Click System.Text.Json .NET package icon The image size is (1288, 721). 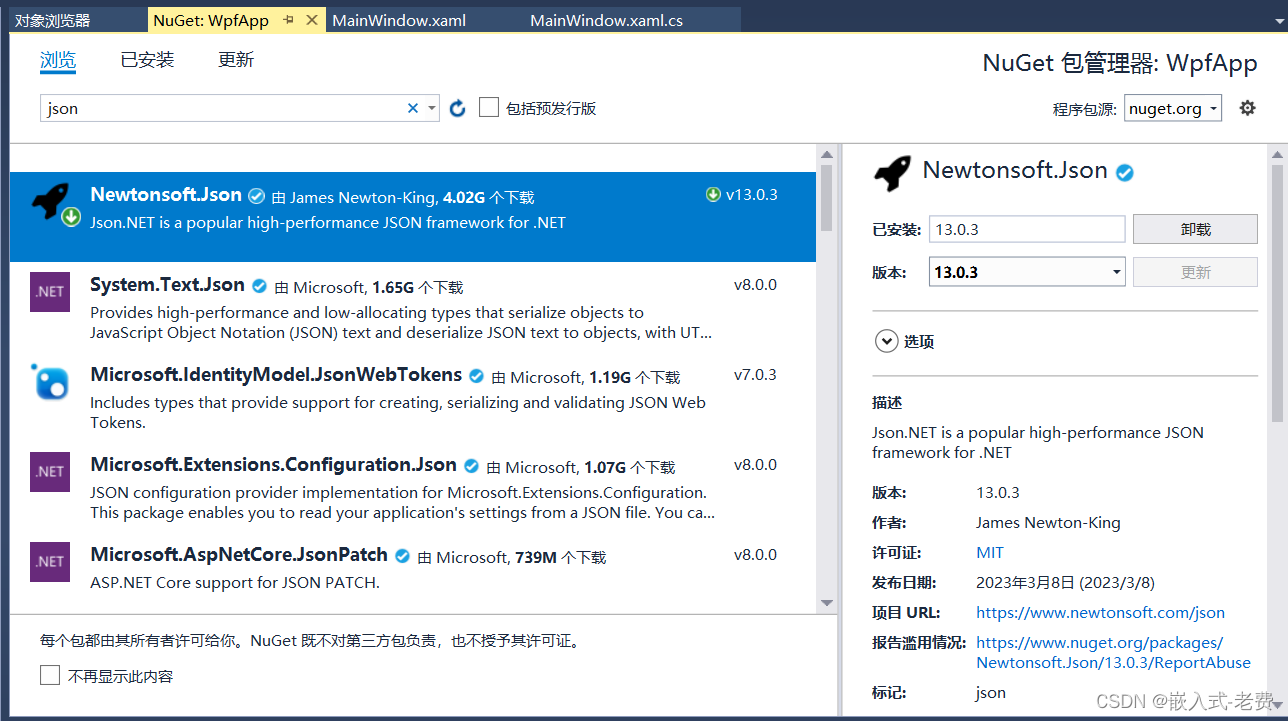point(50,292)
